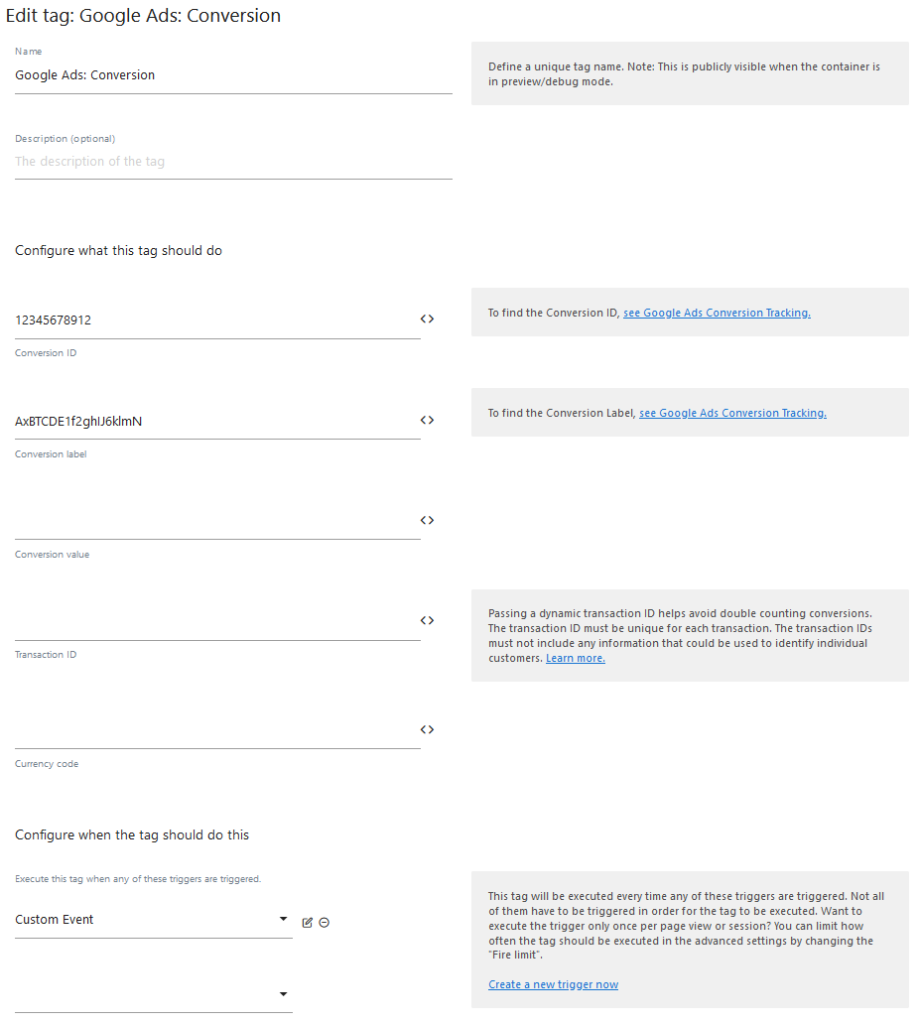
Task: Click the Name field containing Google Ads: Conversion
Action: tap(150, 75)
